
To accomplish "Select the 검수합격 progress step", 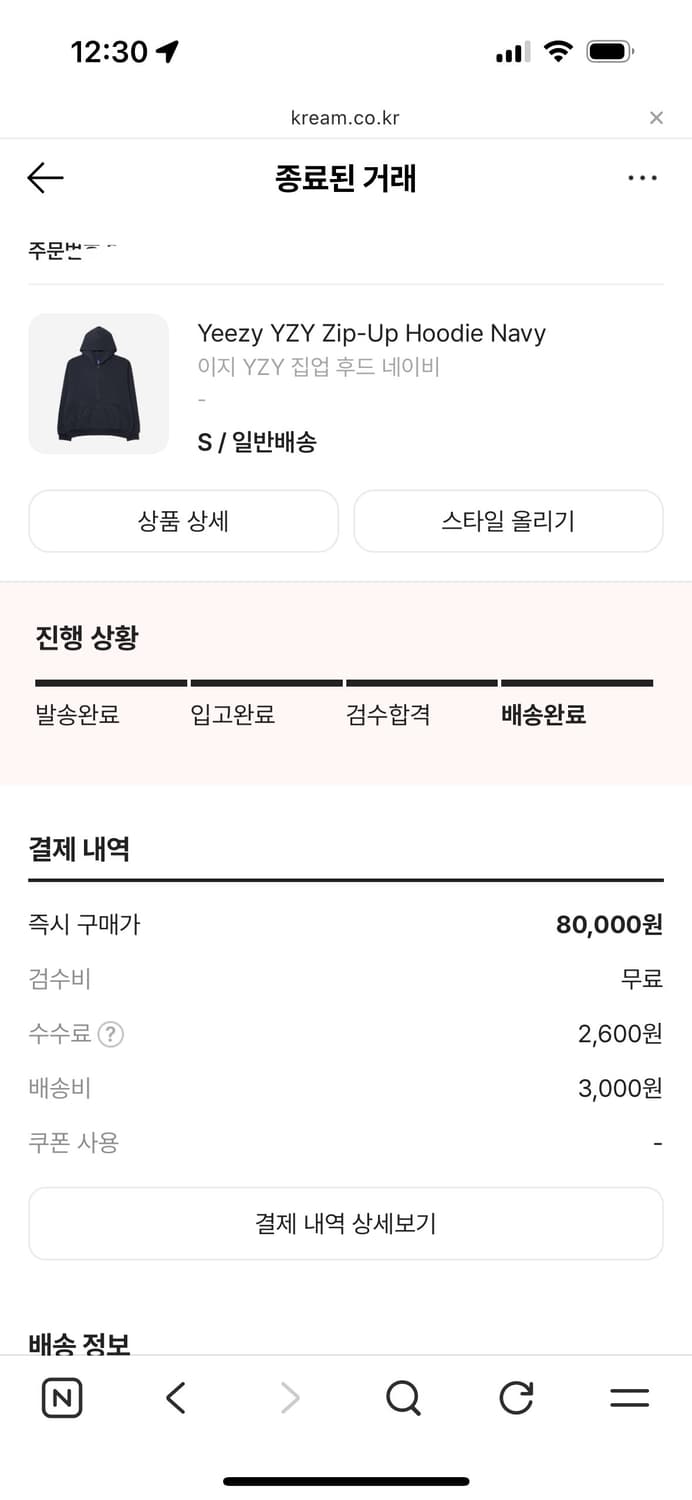I will (x=388, y=714).
